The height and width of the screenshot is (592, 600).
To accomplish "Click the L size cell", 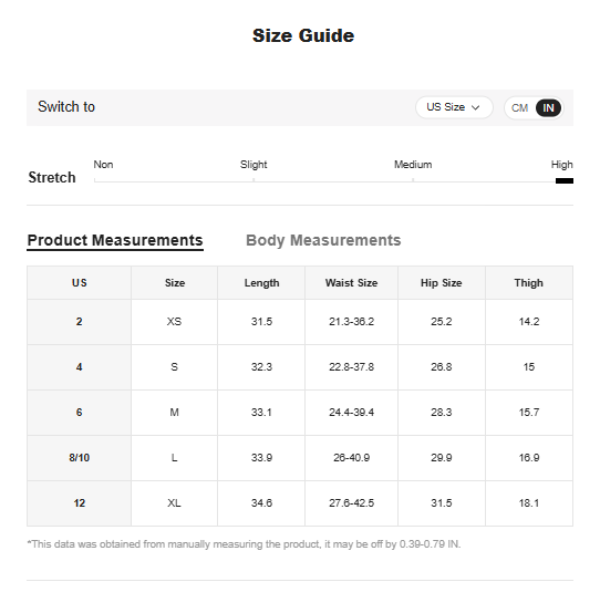I will (x=174, y=458).
